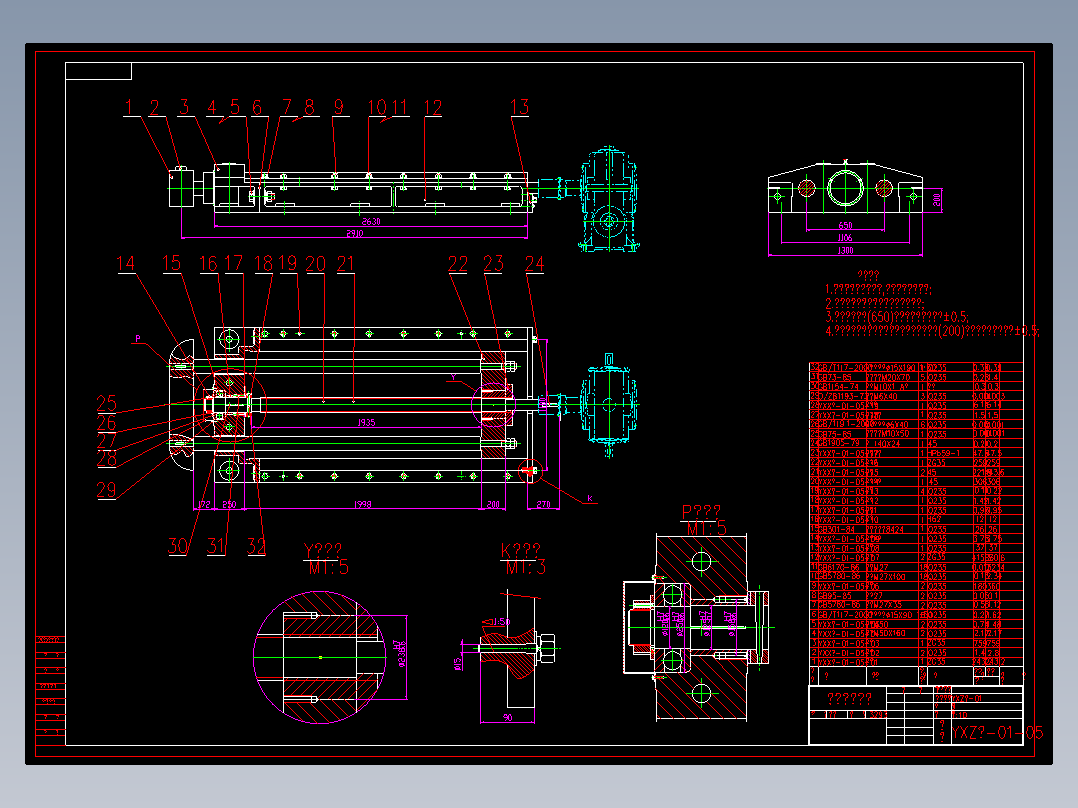
Task: Select the 1935 dimension in plan view
Action: (366, 423)
